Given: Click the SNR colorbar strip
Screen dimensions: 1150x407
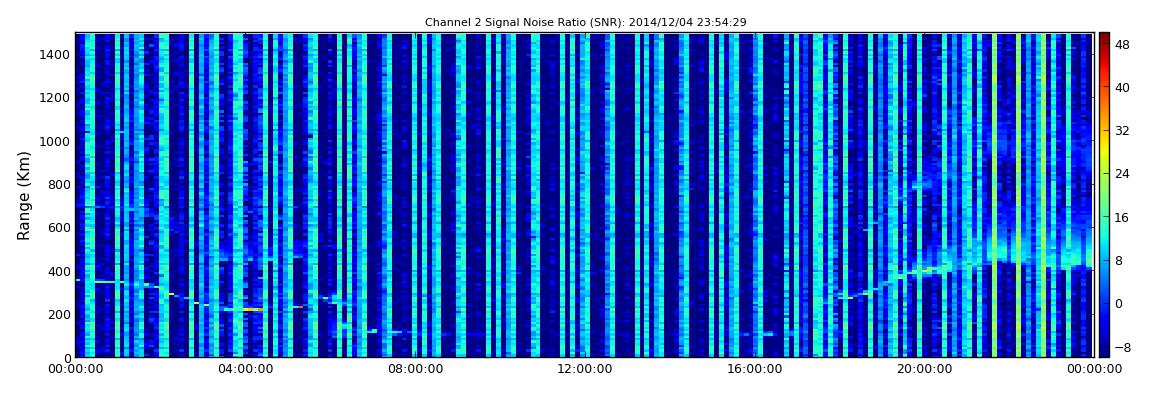Looking at the screenshot, I should [x=1104, y=195].
